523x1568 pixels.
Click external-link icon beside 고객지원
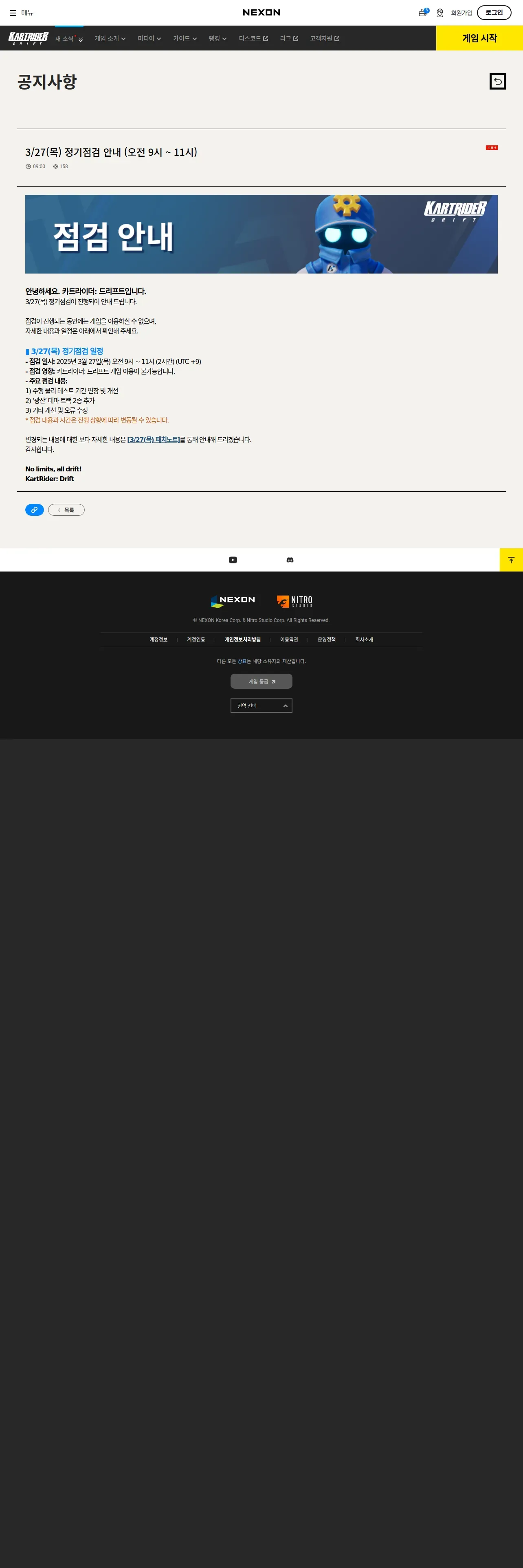337,38
